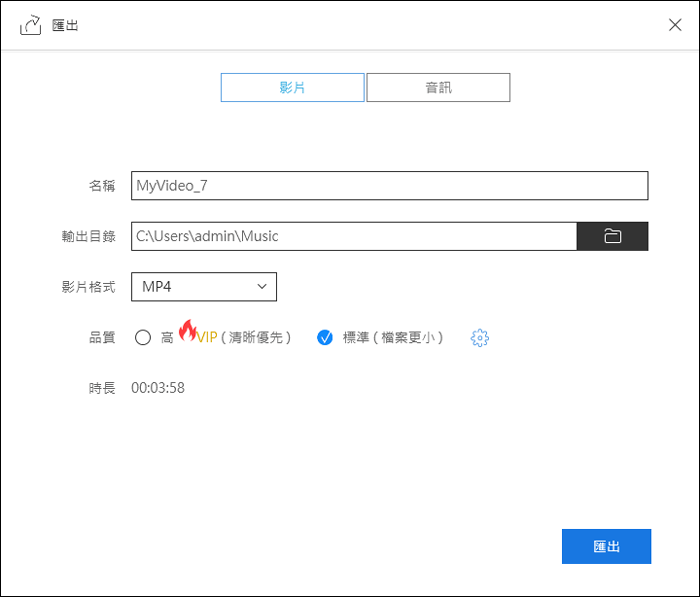This screenshot has height=597, width=700.
Task: Open the MP4 video format dropdown
Action: [x=203, y=287]
